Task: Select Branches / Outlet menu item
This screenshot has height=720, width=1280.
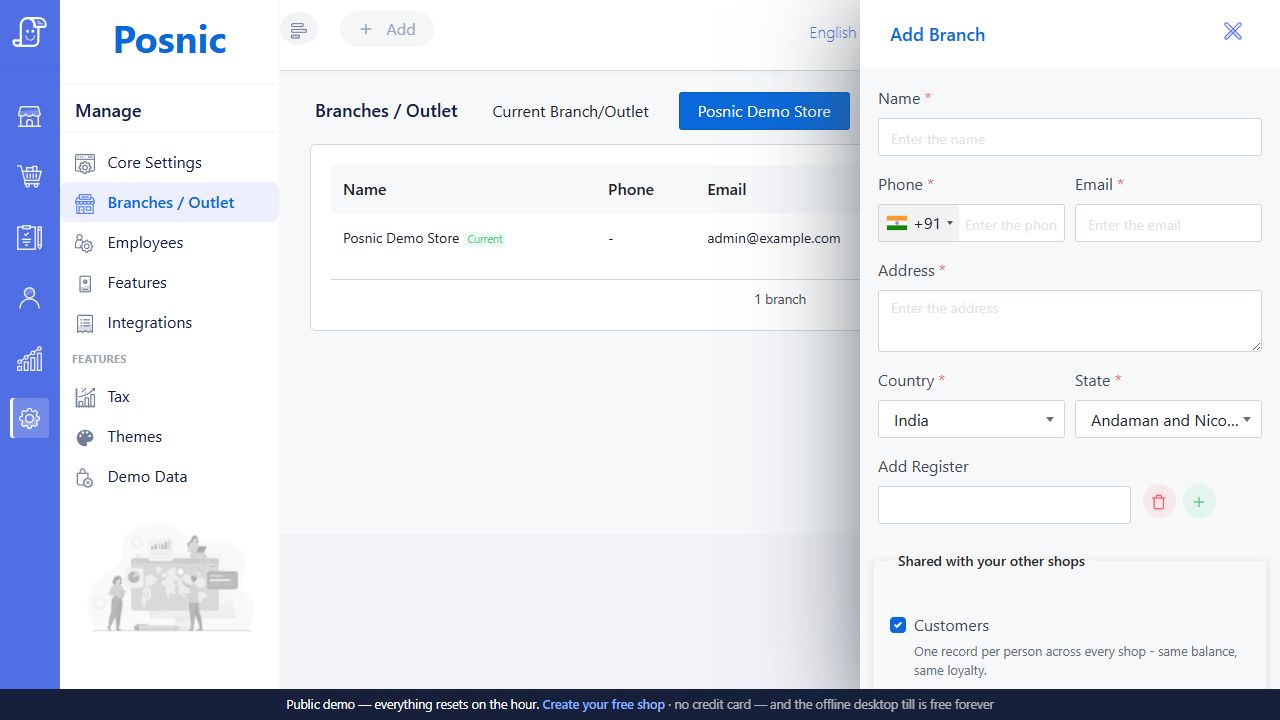Action: point(169,202)
